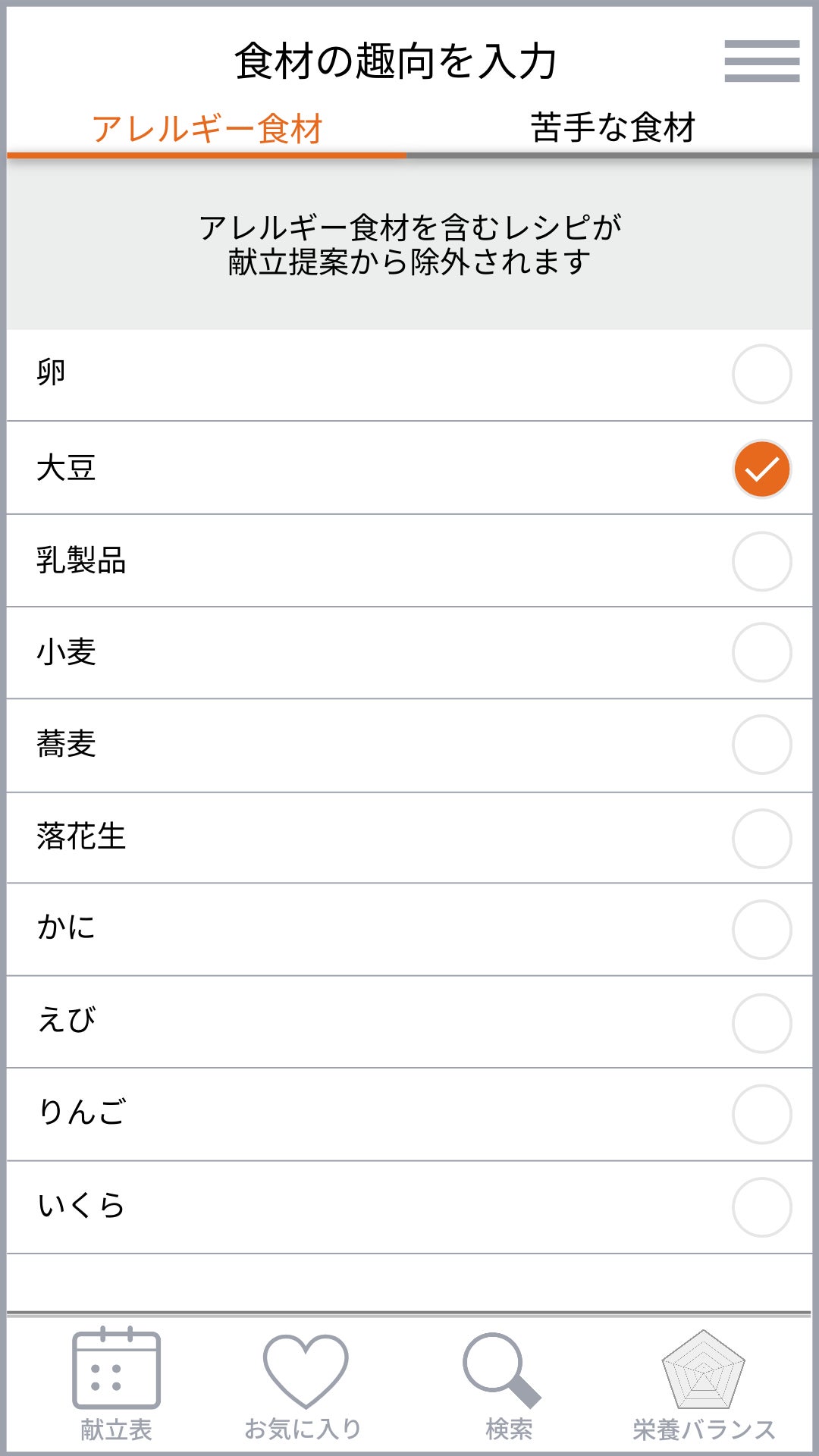Open the 献立表 calendar icon
This screenshot has height=1456, width=819.
click(x=116, y=1369)
